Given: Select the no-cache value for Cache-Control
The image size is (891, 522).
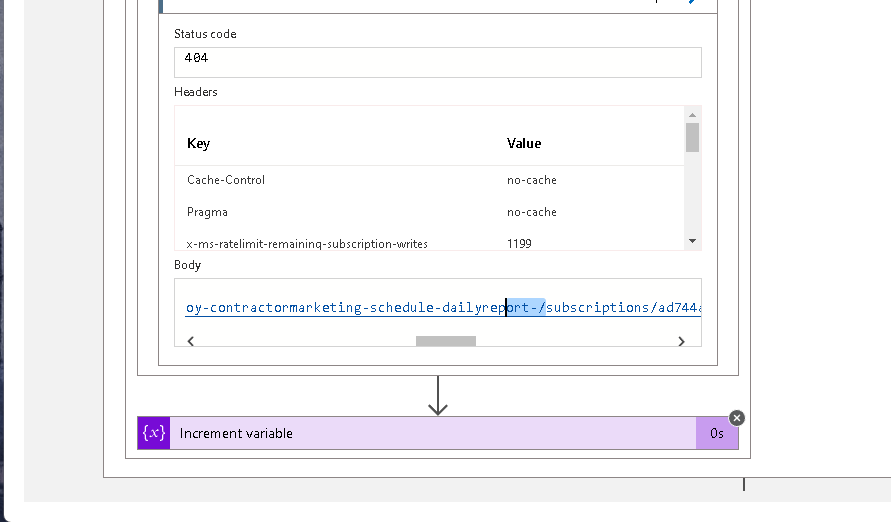Looking at the screenshot, I should pyautogui.click(x=532, y=180).
